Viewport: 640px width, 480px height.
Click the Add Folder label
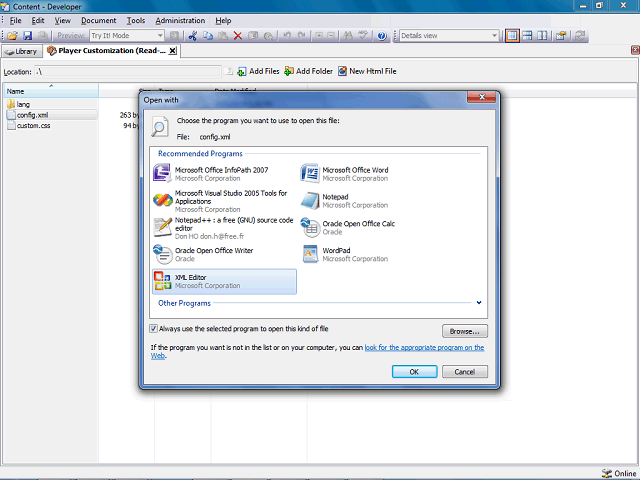point(314,71)
